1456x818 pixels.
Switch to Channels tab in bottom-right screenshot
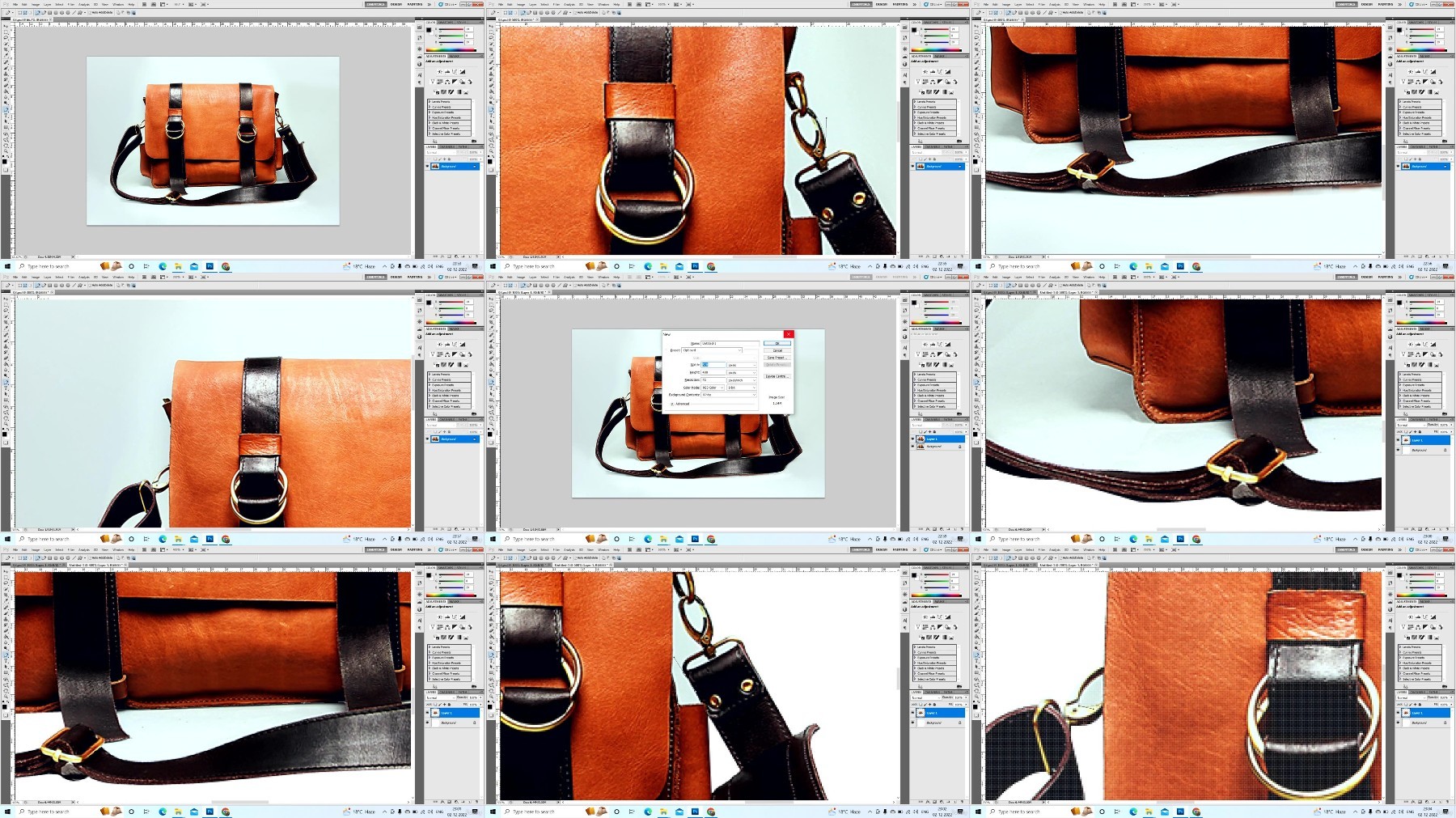pos(1417,693)
